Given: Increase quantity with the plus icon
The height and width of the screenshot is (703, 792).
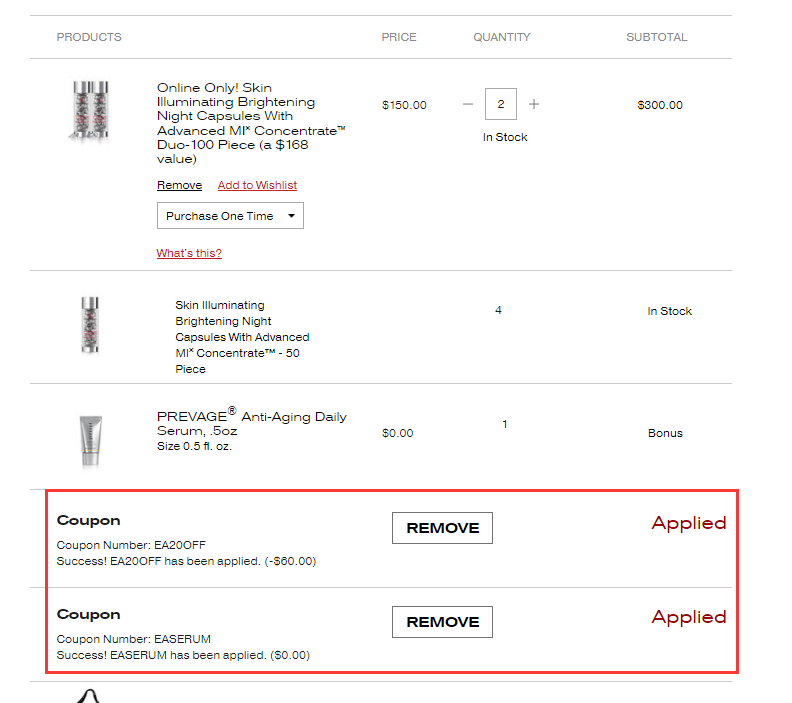Looking at the screenshot, I should click(534, 104).
